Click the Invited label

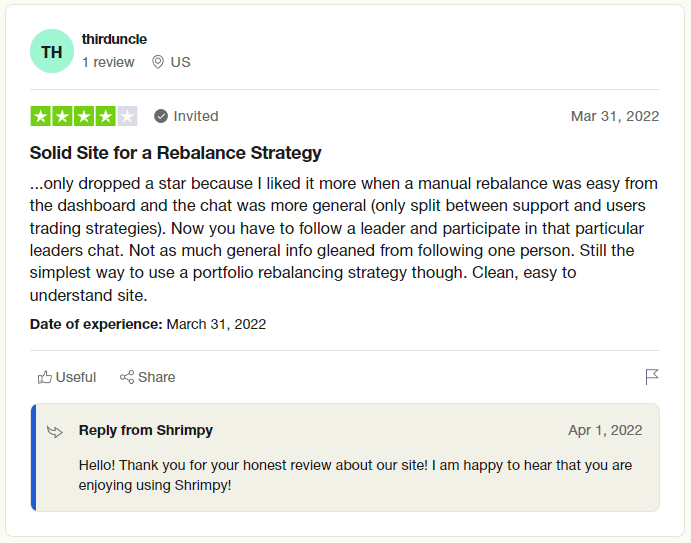196,116
